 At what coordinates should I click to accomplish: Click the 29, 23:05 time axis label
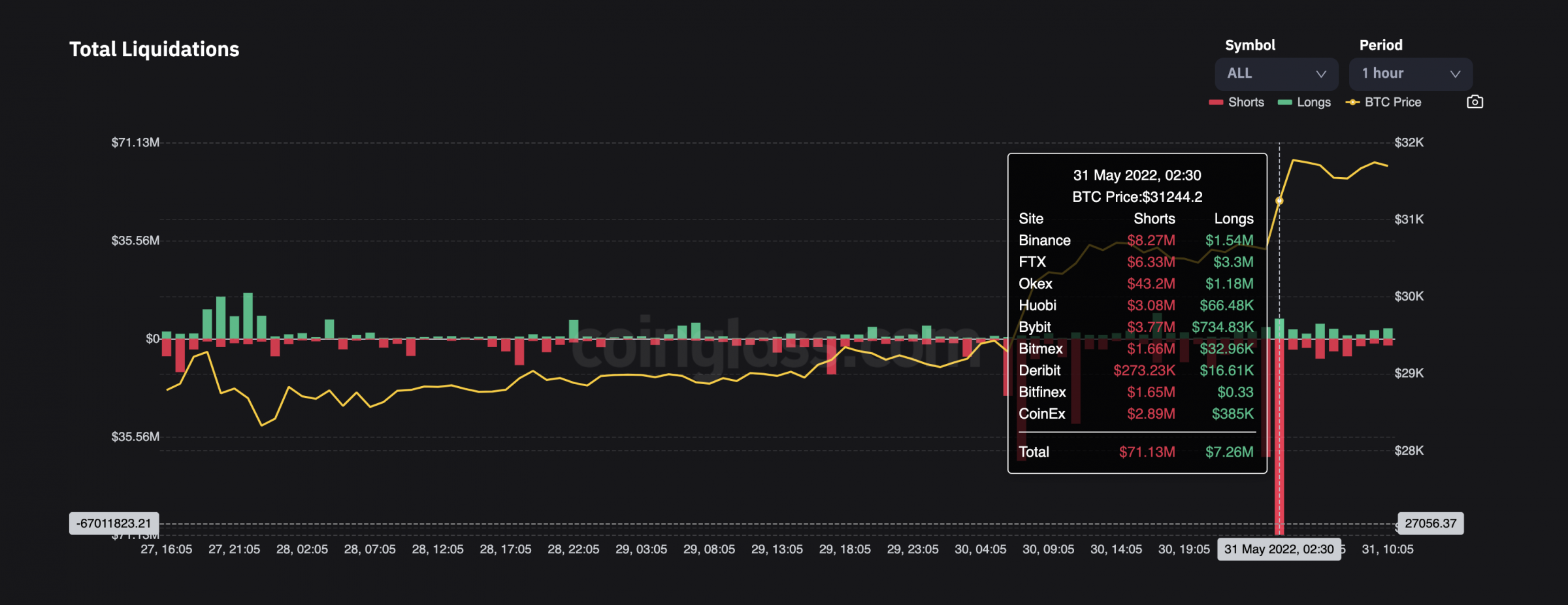click(913, 549)
